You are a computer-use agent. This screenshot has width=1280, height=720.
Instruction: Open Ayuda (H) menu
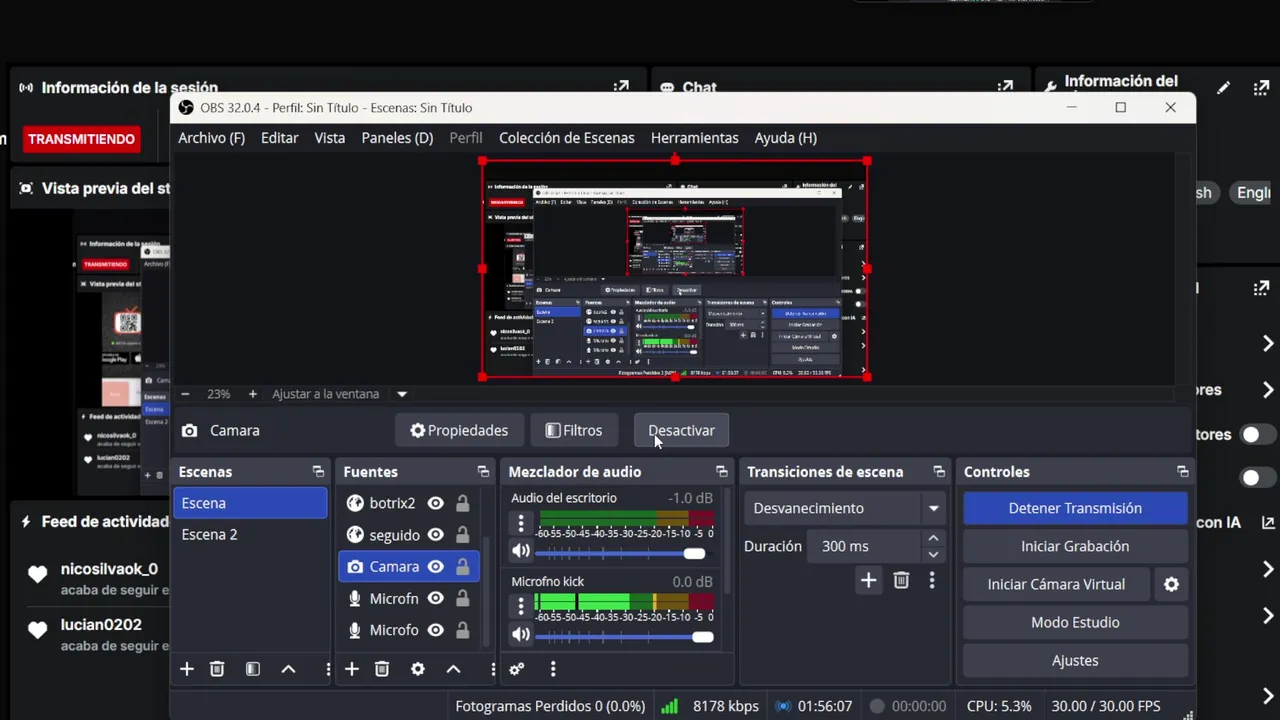pos(785,138)
